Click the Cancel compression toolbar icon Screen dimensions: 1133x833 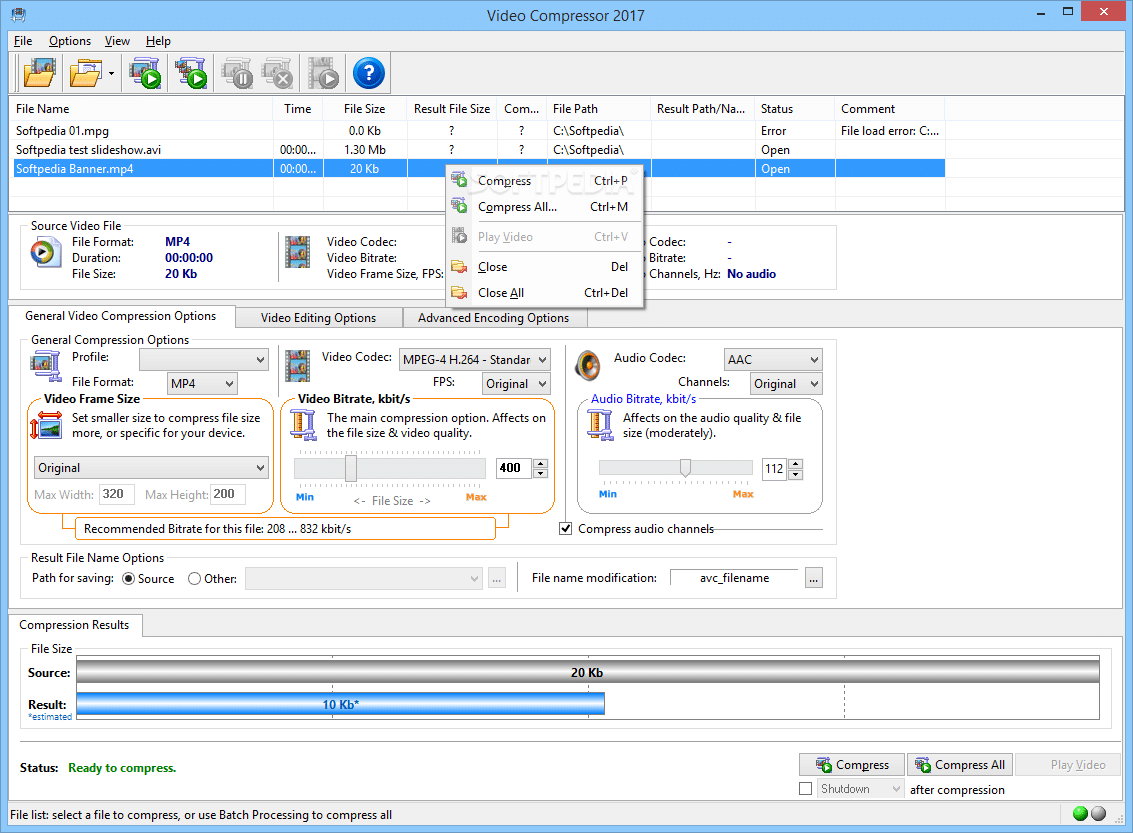pos(278,73)
